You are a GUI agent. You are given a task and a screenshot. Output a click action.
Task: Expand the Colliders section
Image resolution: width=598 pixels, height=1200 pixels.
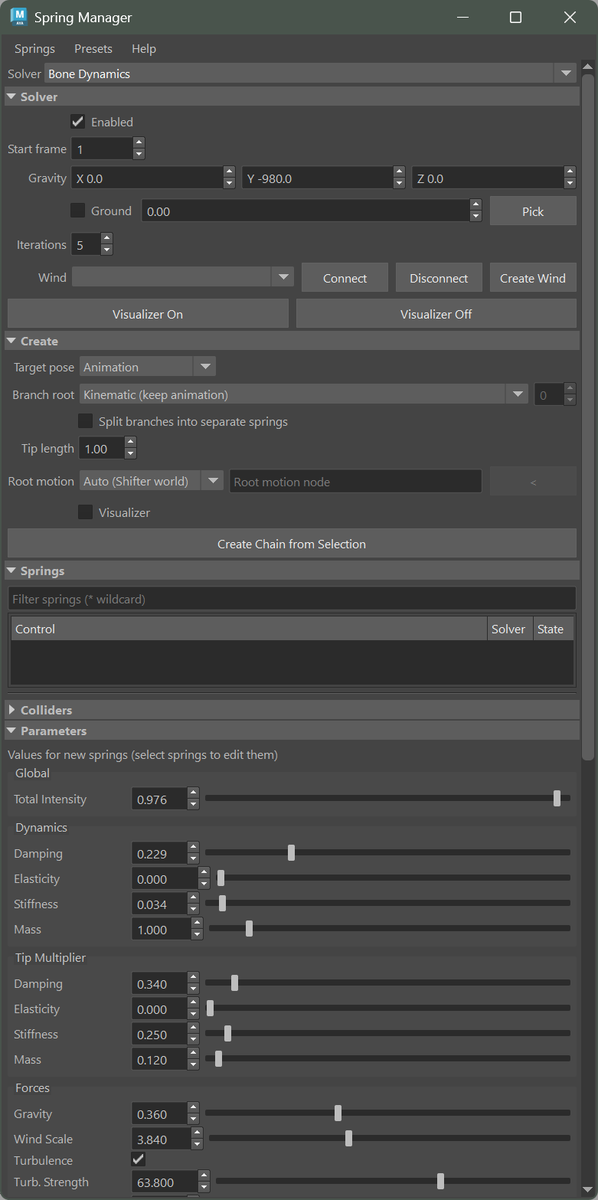point(292,710)
